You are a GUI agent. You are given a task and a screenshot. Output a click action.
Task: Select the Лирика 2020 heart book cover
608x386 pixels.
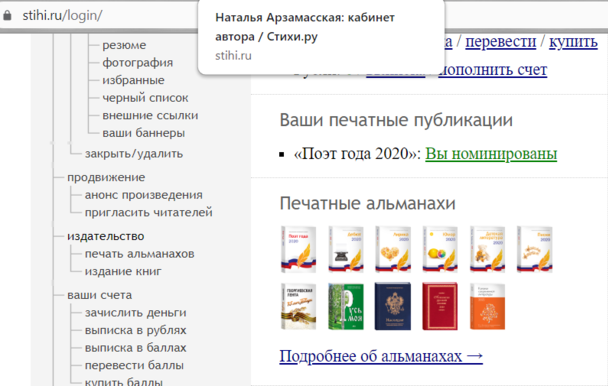pos(393,249)
